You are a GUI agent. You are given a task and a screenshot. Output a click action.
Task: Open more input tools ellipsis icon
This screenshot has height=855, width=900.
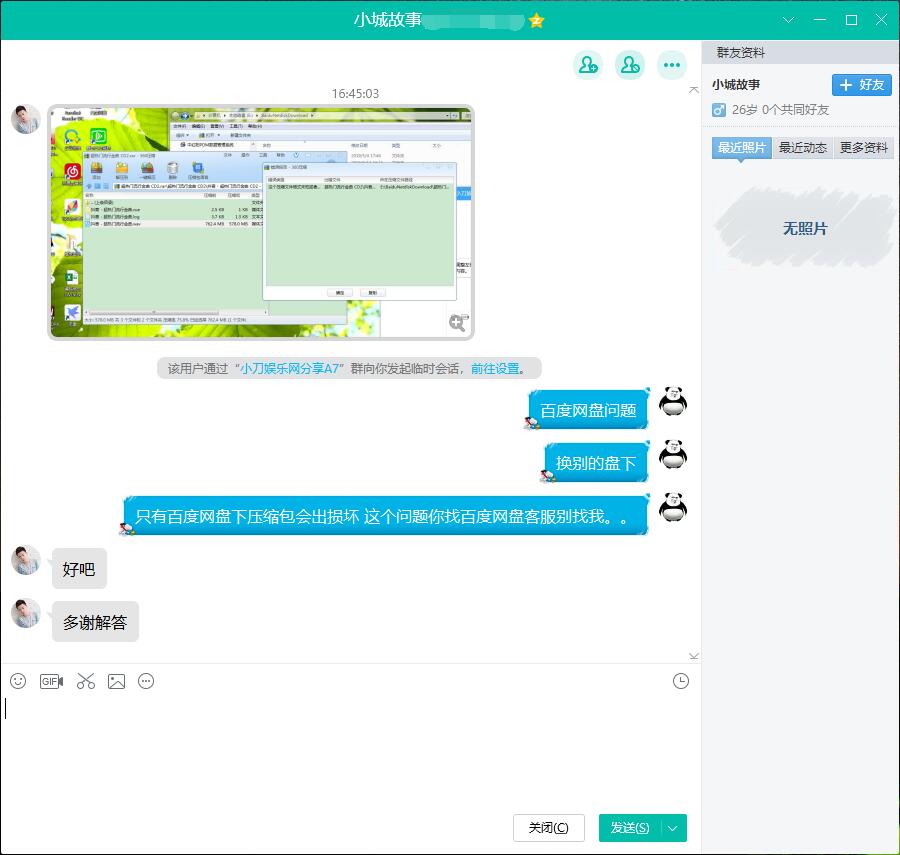coord(146,681)
